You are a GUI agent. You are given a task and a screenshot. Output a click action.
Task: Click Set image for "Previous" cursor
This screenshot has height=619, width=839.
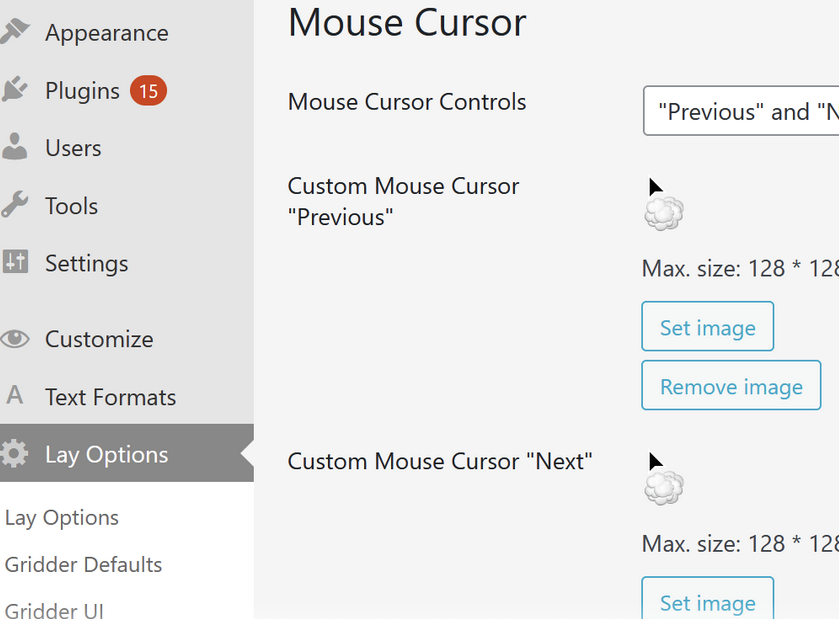pos(707,327)
